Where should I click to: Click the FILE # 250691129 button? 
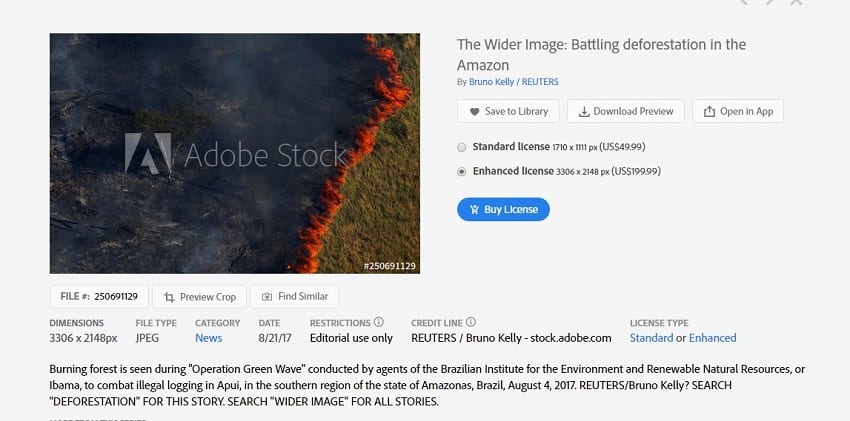coord(99,297)
